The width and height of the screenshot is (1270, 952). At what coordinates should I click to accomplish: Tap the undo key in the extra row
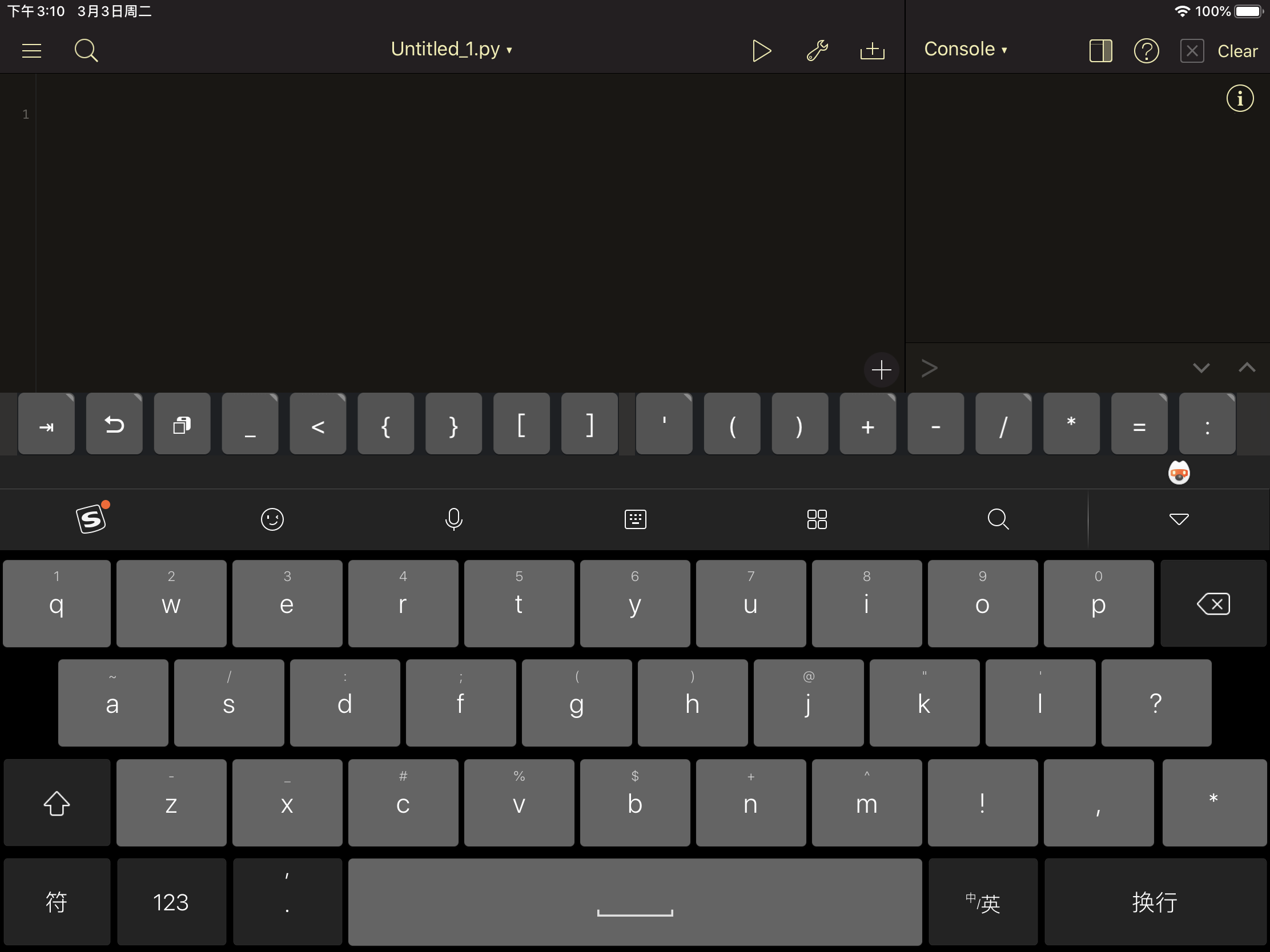(x=114, y=425)
